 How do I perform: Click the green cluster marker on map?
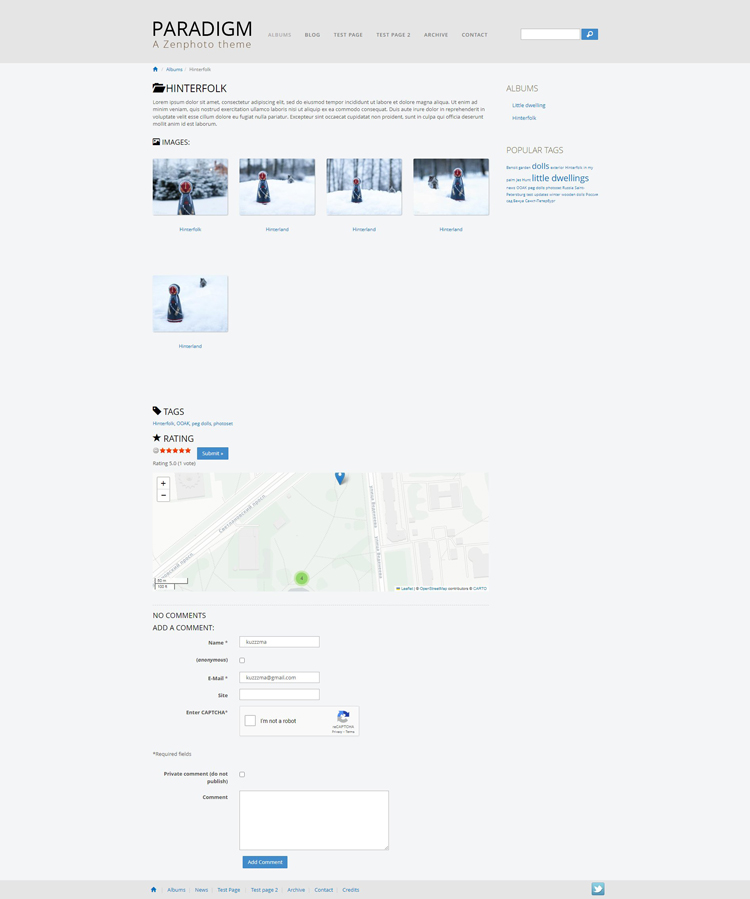301,578
